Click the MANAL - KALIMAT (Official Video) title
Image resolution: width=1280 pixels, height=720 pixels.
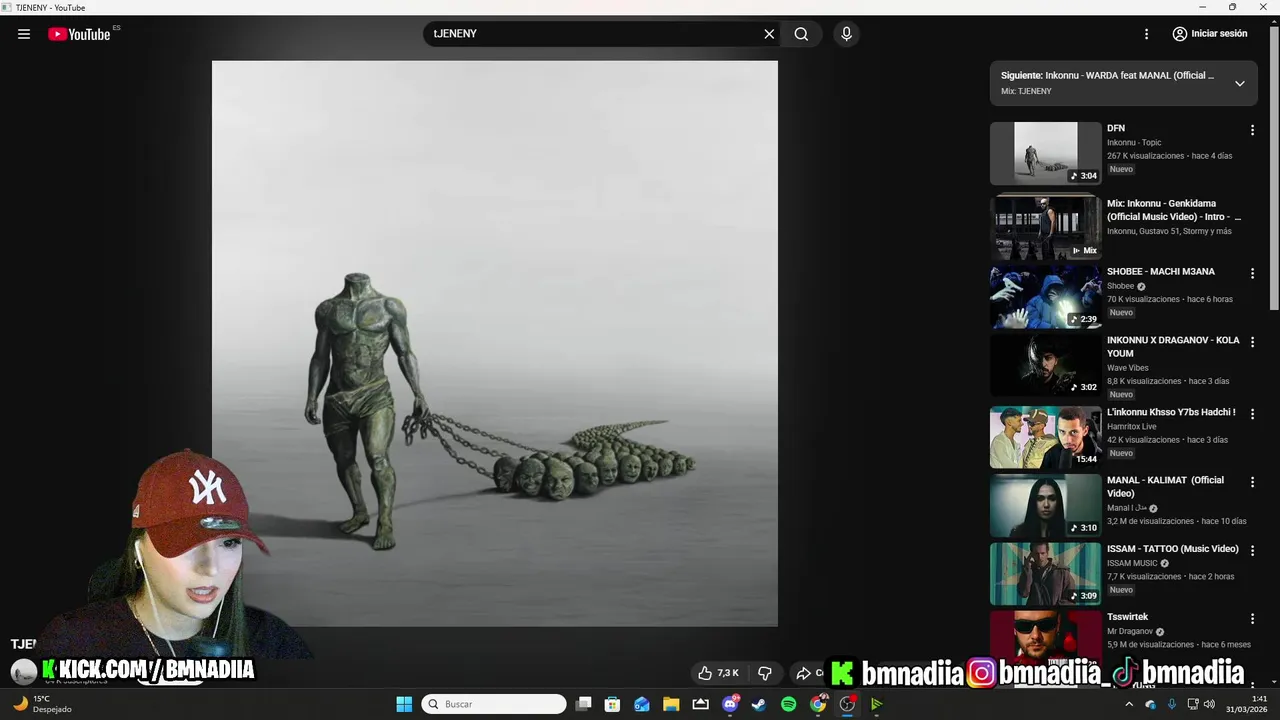coord(1165,487)
